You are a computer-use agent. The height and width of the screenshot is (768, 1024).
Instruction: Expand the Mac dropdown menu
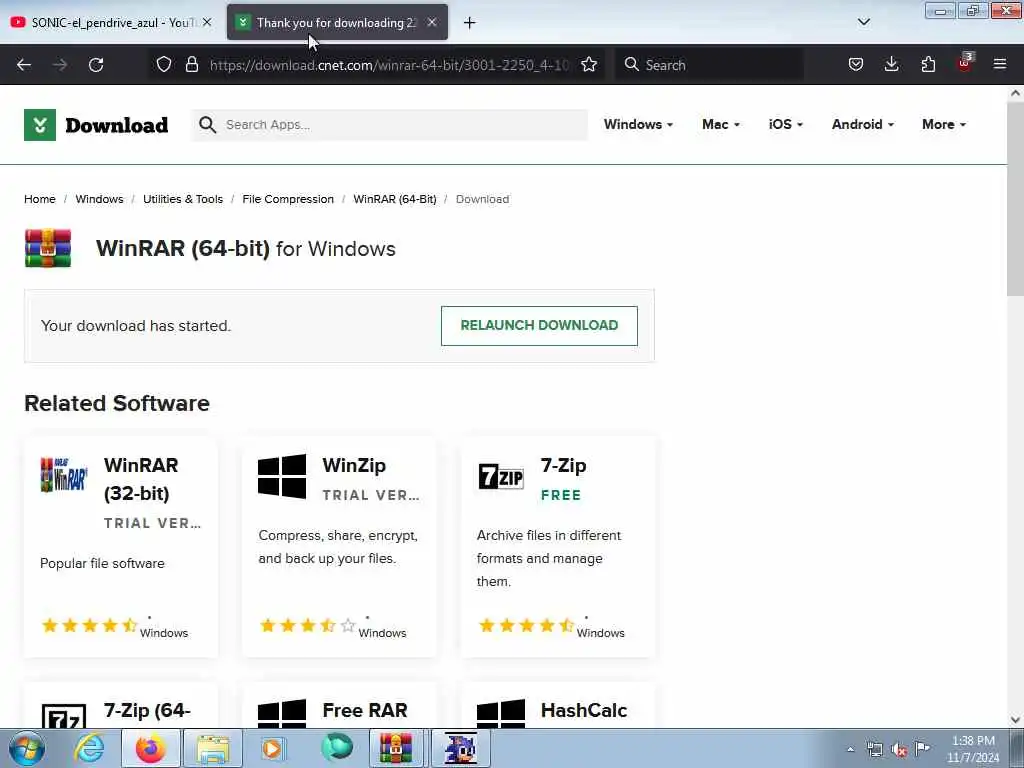pos(721,124)
